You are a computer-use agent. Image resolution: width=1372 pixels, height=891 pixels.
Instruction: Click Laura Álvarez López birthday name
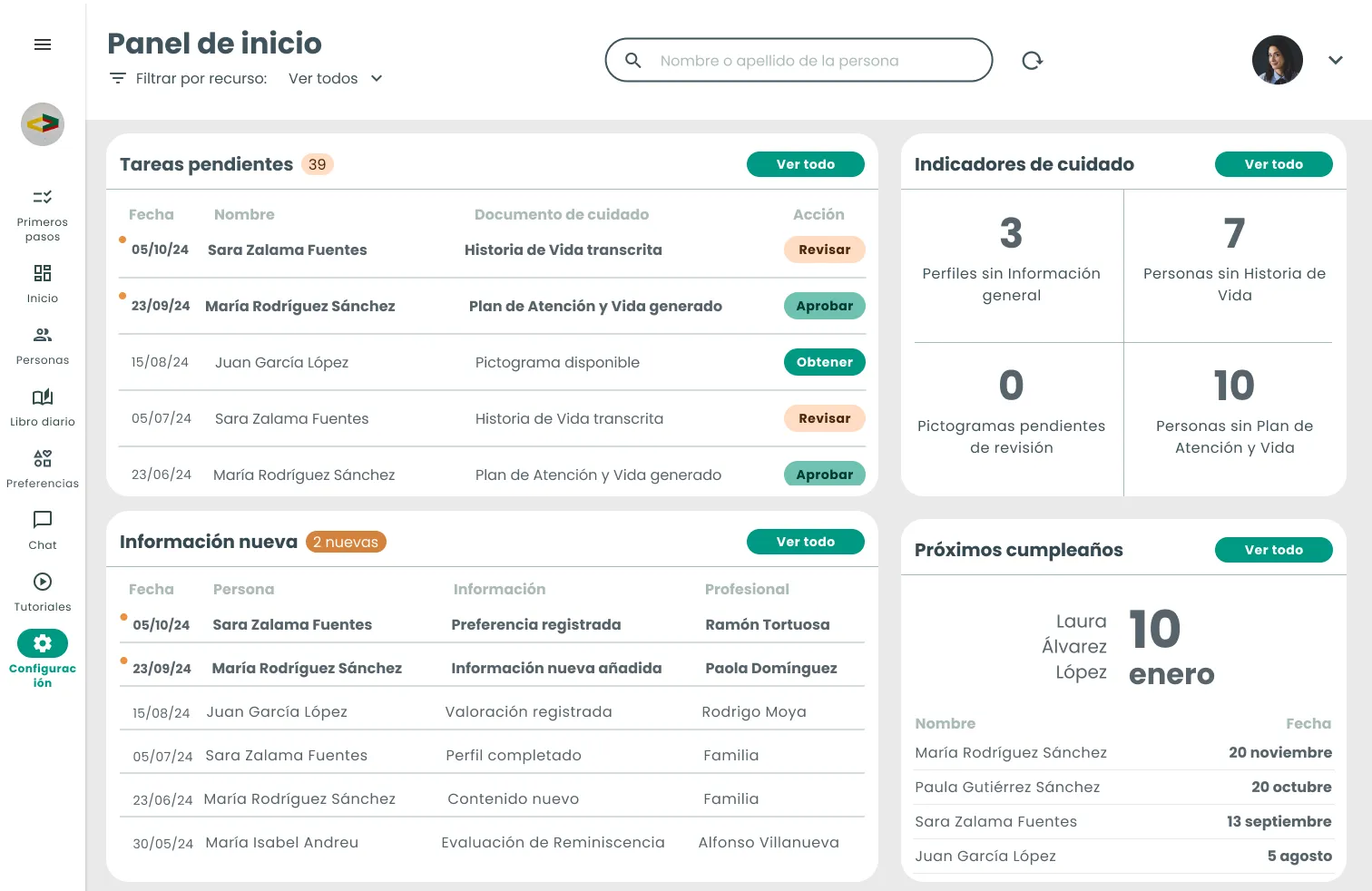click(1074, 647)
